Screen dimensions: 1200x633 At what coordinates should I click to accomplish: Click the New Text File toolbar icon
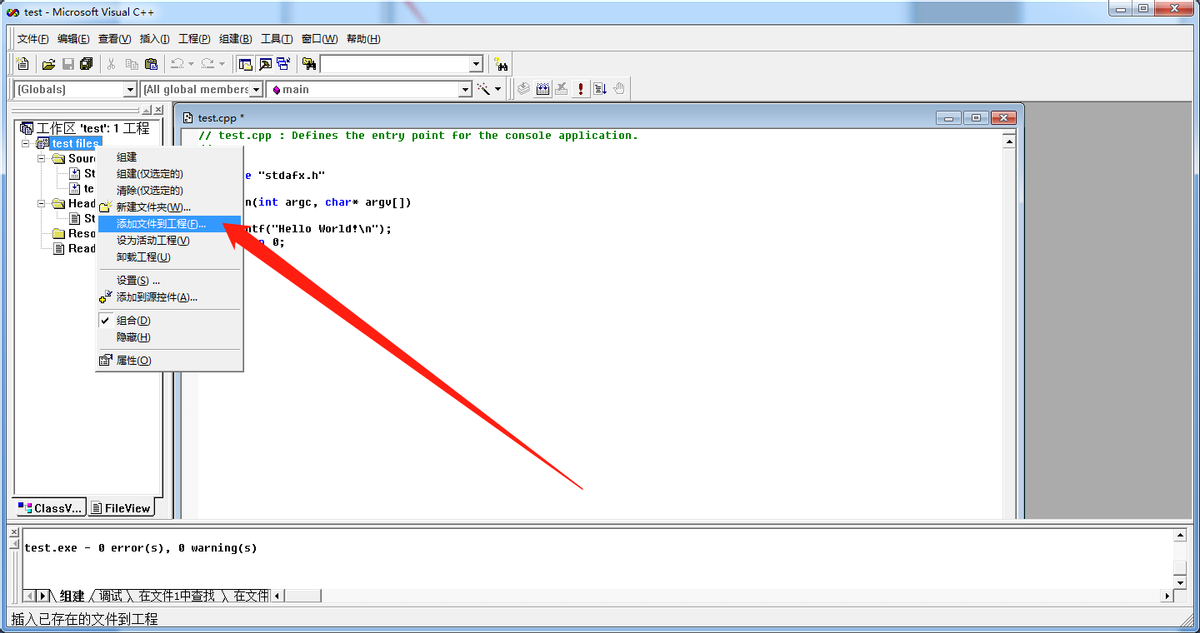click(x=23, y=64)
